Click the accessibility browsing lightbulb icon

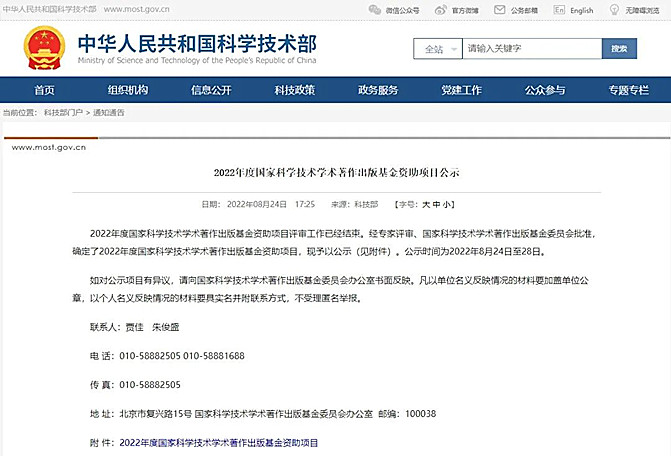click(615, 9)
